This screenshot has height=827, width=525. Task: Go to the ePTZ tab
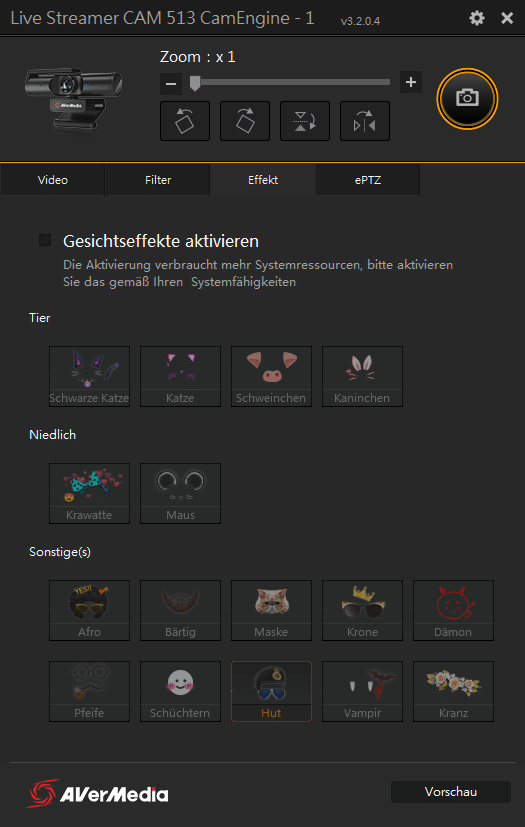(368, 180)
